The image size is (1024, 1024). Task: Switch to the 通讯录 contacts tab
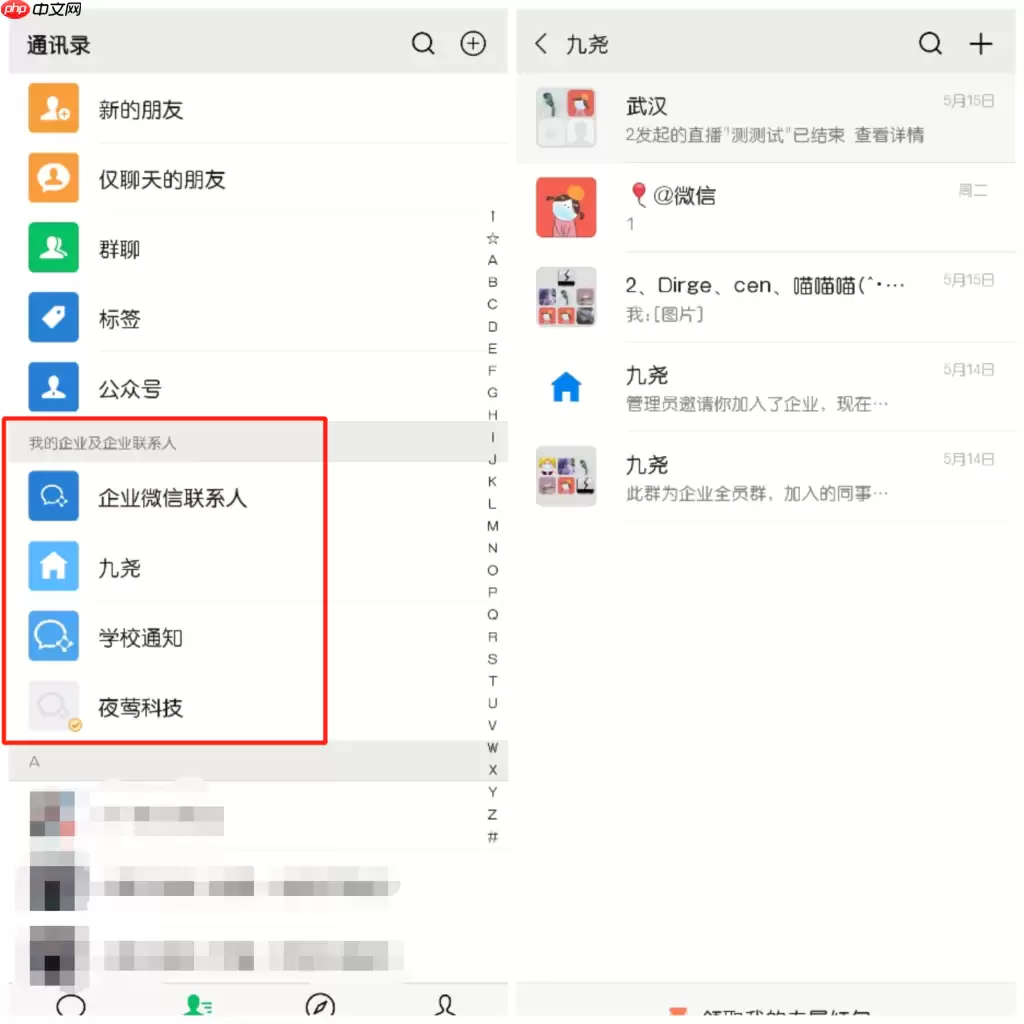(x=197, y=1005)
